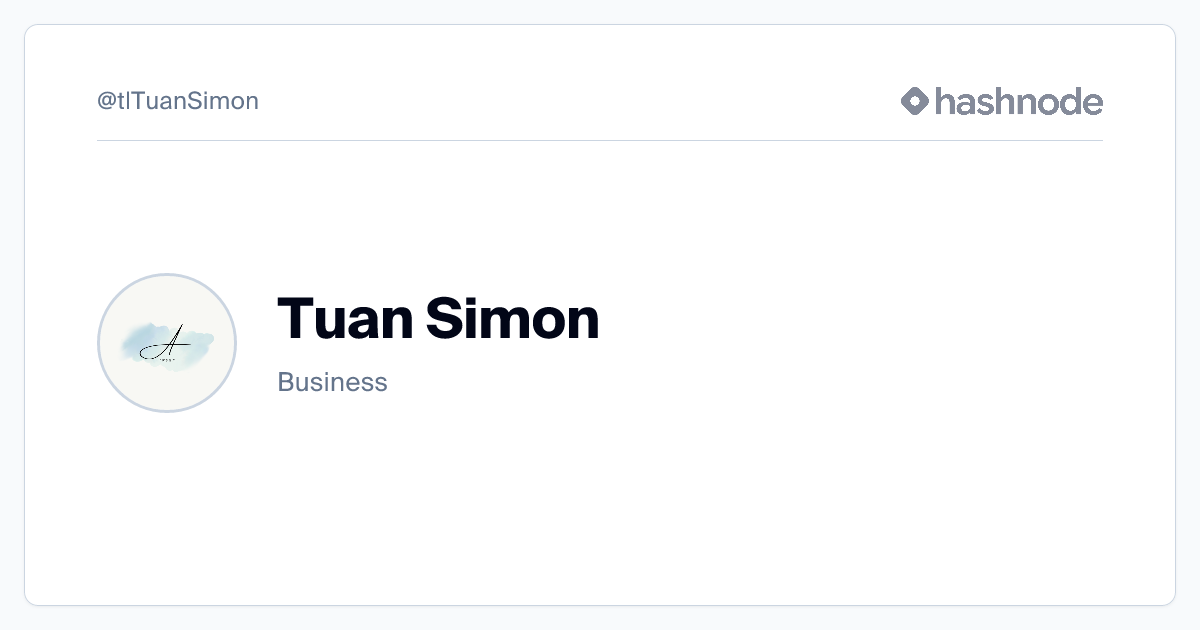Image resolution: width=1200 pixels, height=630 pixels.
Task: Click the word Tuan in the heading
Action: point(344,319)
